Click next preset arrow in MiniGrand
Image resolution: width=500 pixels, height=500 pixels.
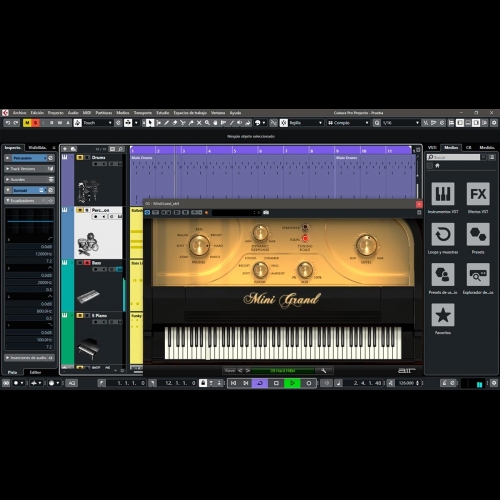click(248, 371)
